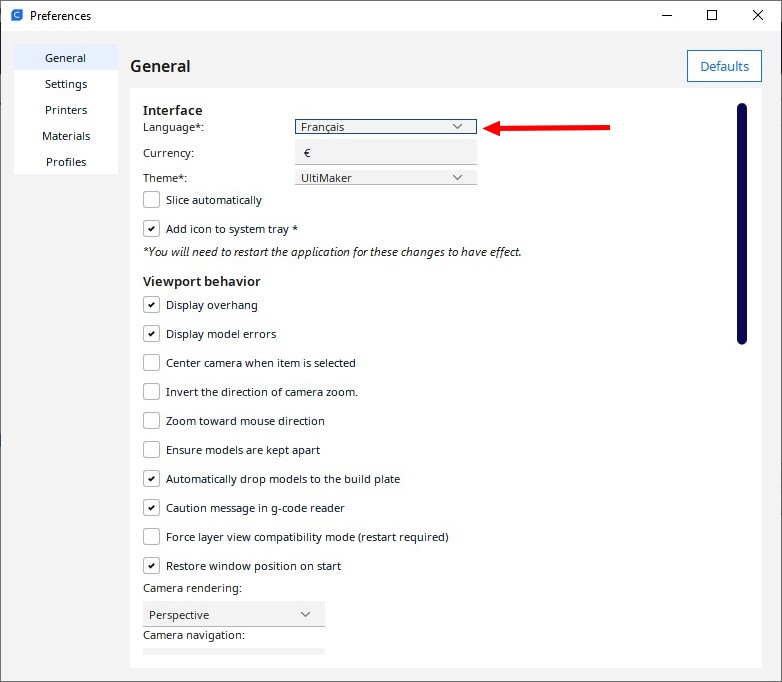Viewport: 782px width, 682px height.
Task: Disable Display overhang checkbox
Action: (152, 305)
